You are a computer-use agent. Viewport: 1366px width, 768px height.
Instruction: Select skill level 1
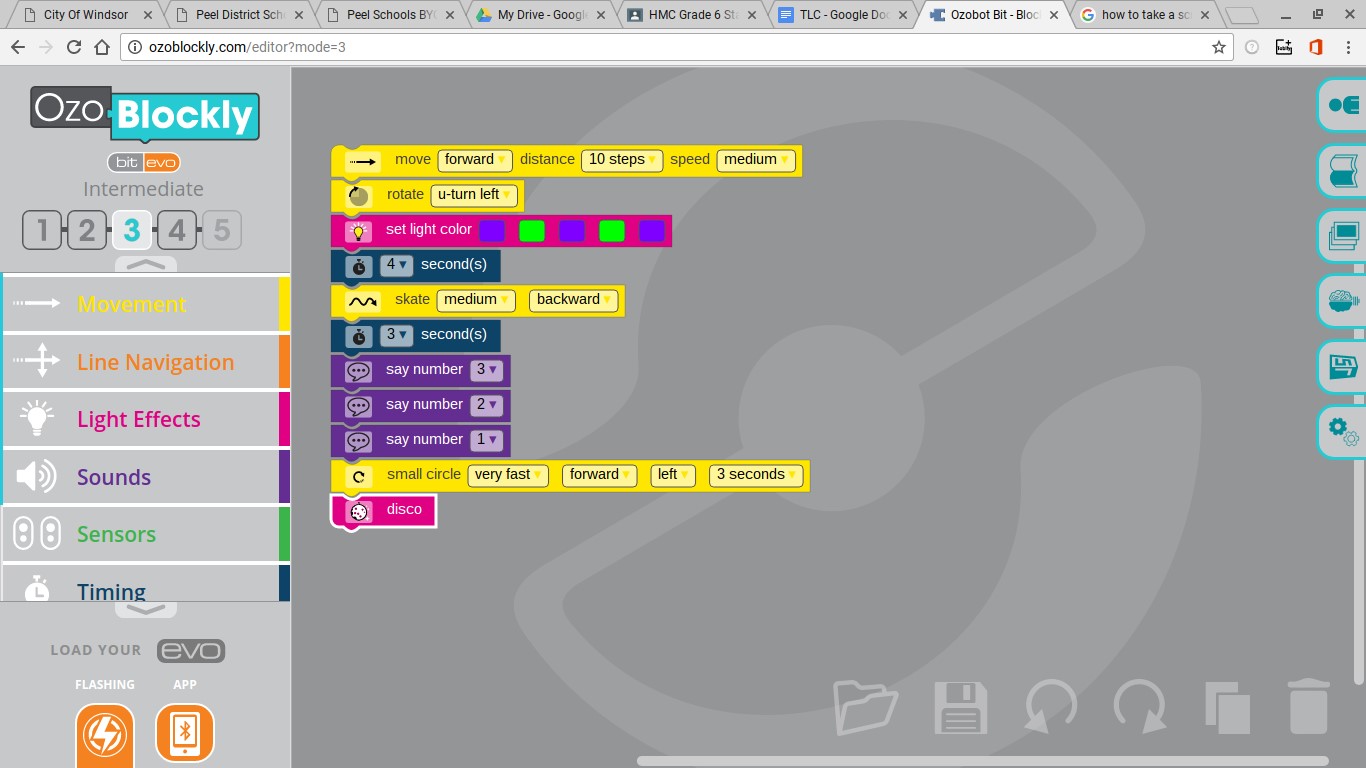pos(42,231)
